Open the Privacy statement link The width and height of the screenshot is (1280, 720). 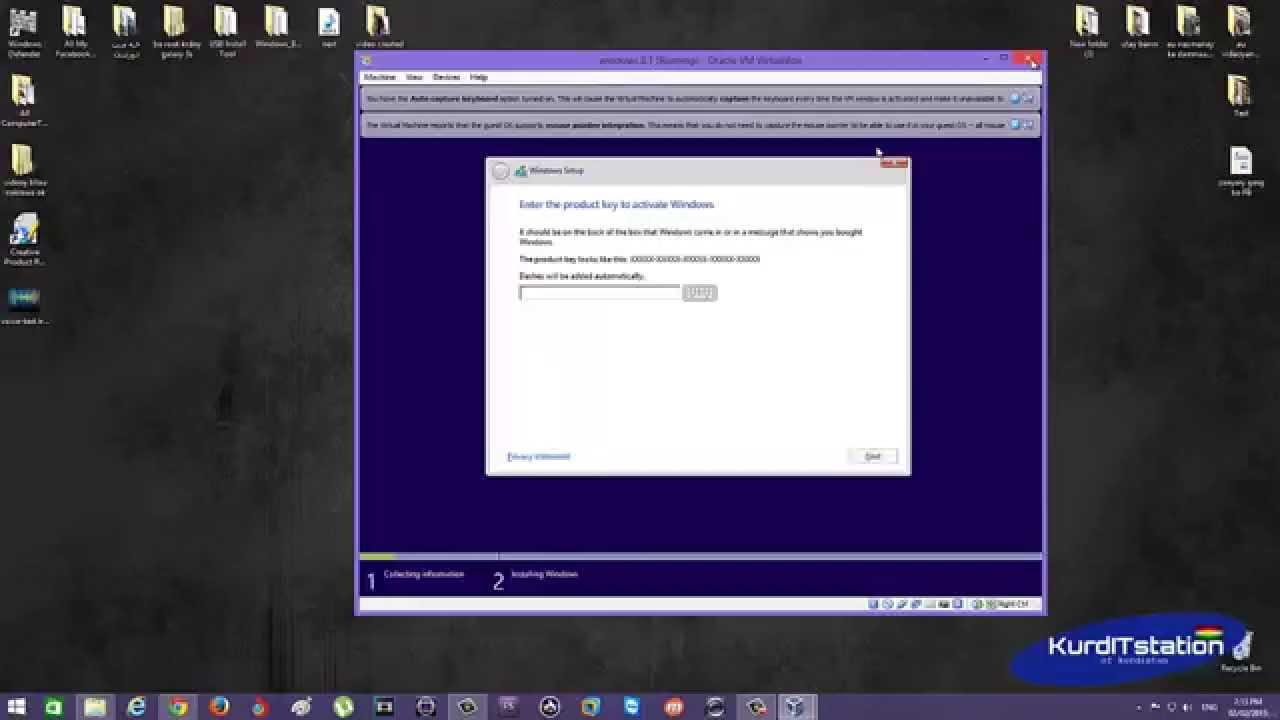[x=539, y=456]
